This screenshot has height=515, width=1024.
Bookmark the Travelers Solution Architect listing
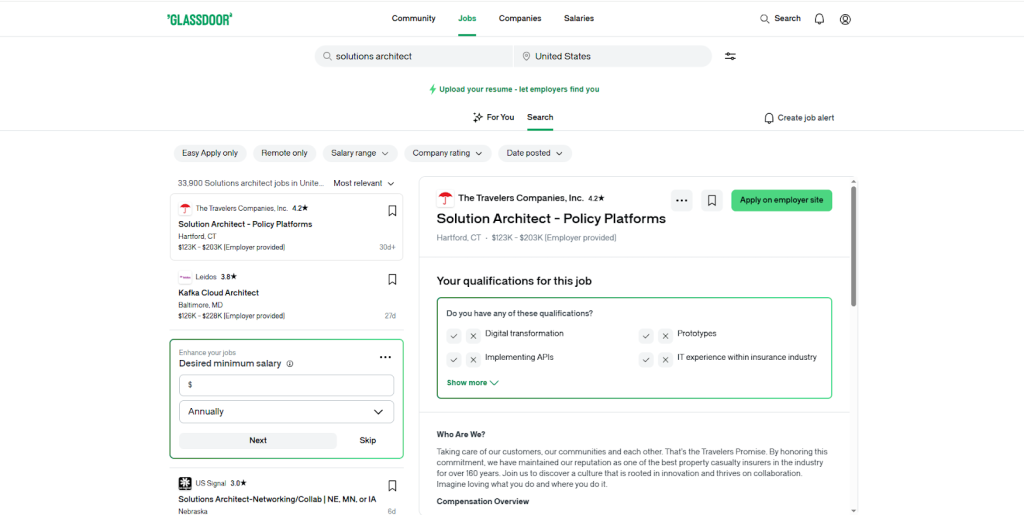392,211
